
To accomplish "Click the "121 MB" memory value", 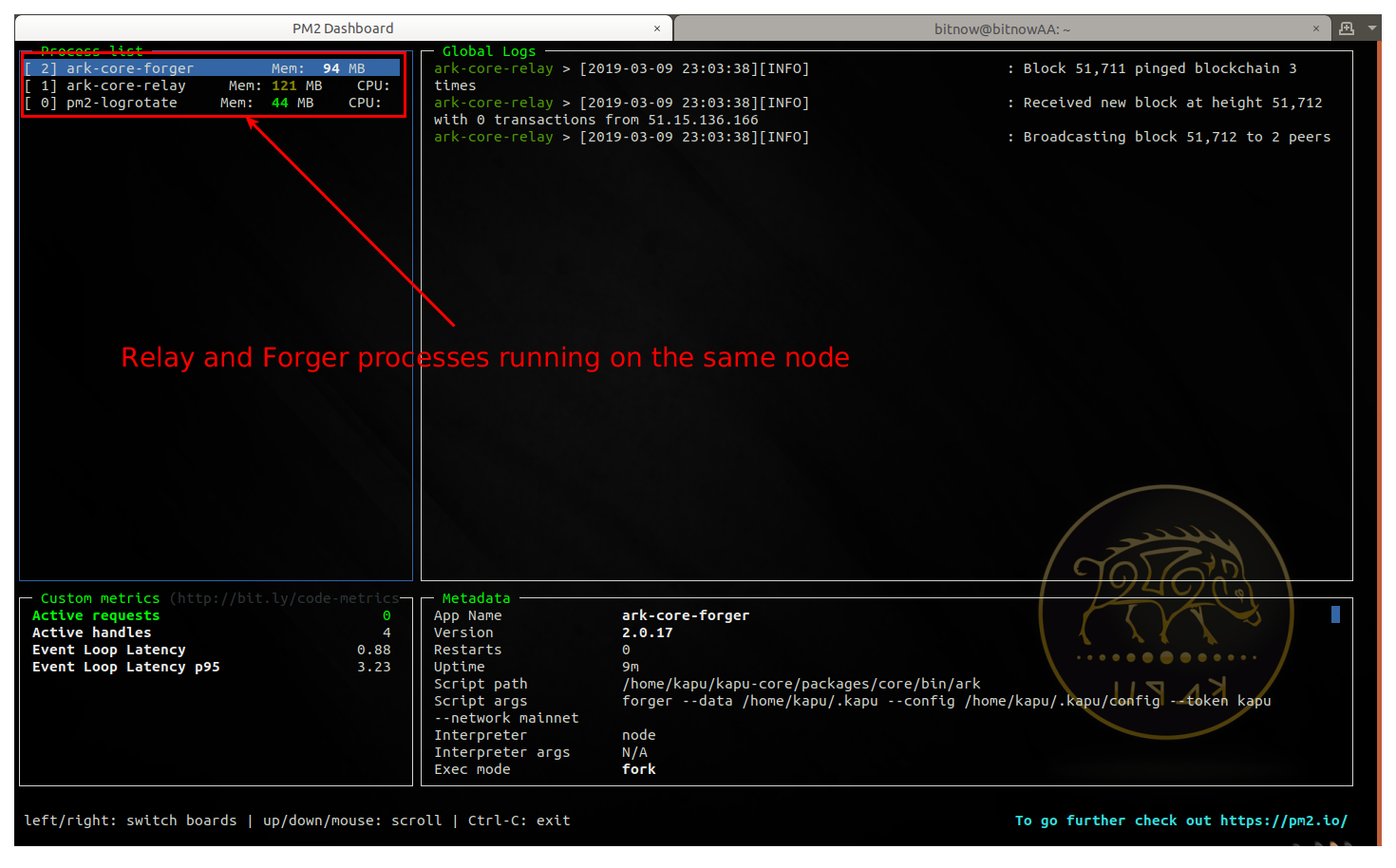I will pyautogui.click(x=297, y=85).
